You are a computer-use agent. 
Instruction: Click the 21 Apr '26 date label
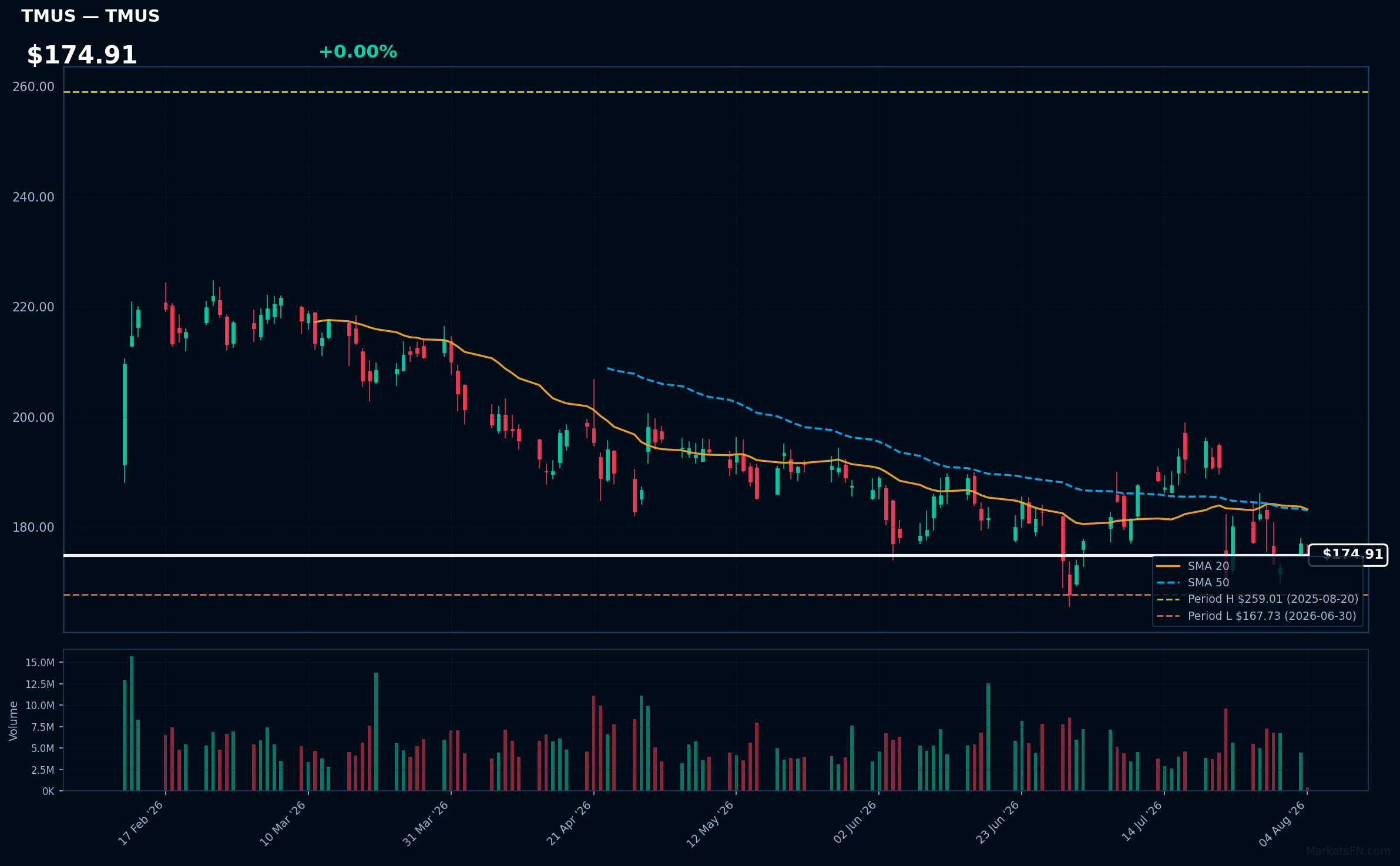click(569, 823)
